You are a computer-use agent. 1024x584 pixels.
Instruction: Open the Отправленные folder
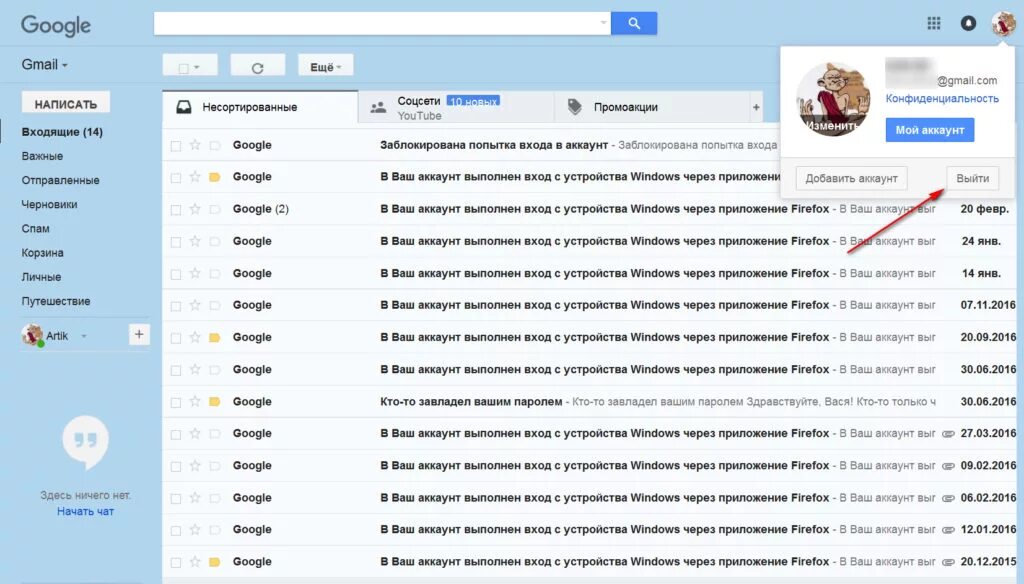61,180
